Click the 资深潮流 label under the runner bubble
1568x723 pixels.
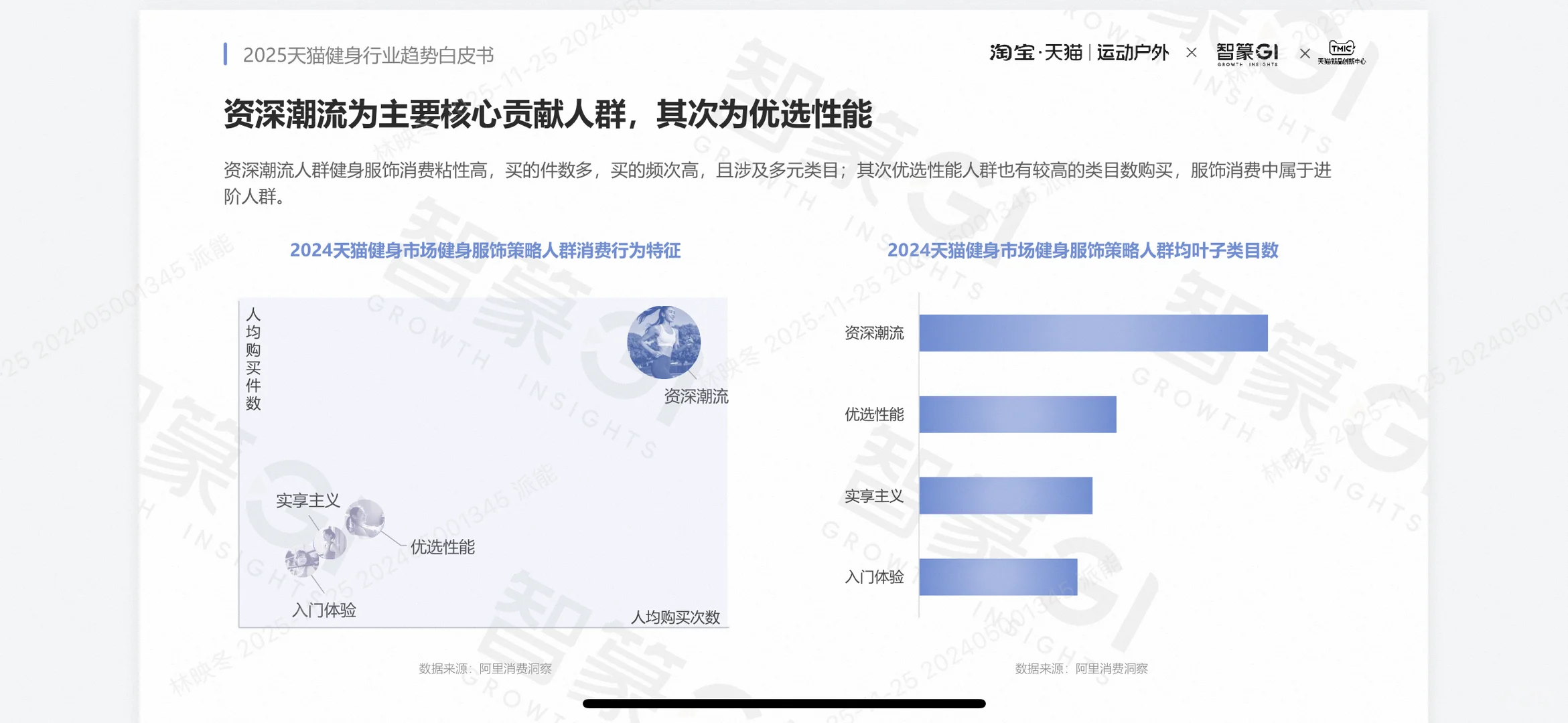pos(696,396)
